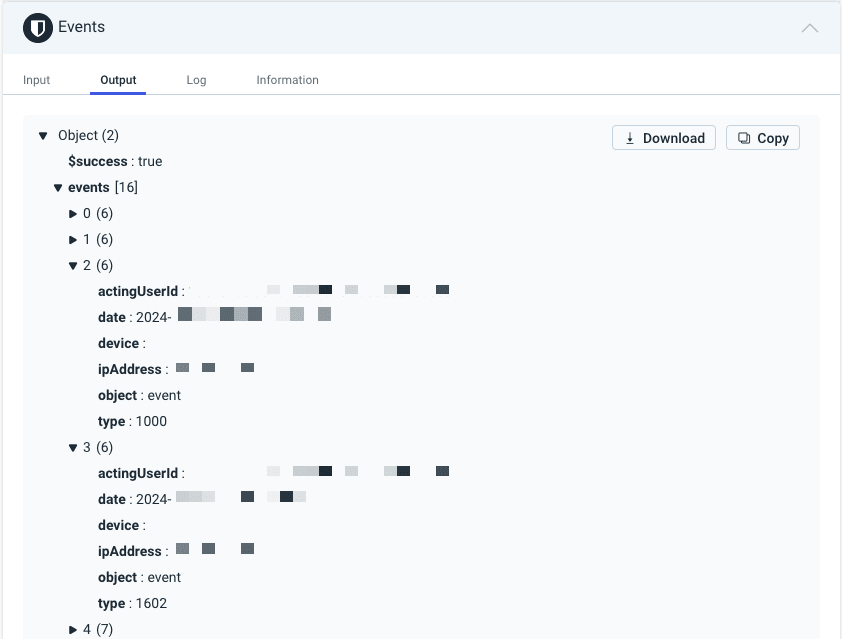Select the type 1000 value under event 2
The width and height of the screenshot is (842, 639).
pos(143,421)
